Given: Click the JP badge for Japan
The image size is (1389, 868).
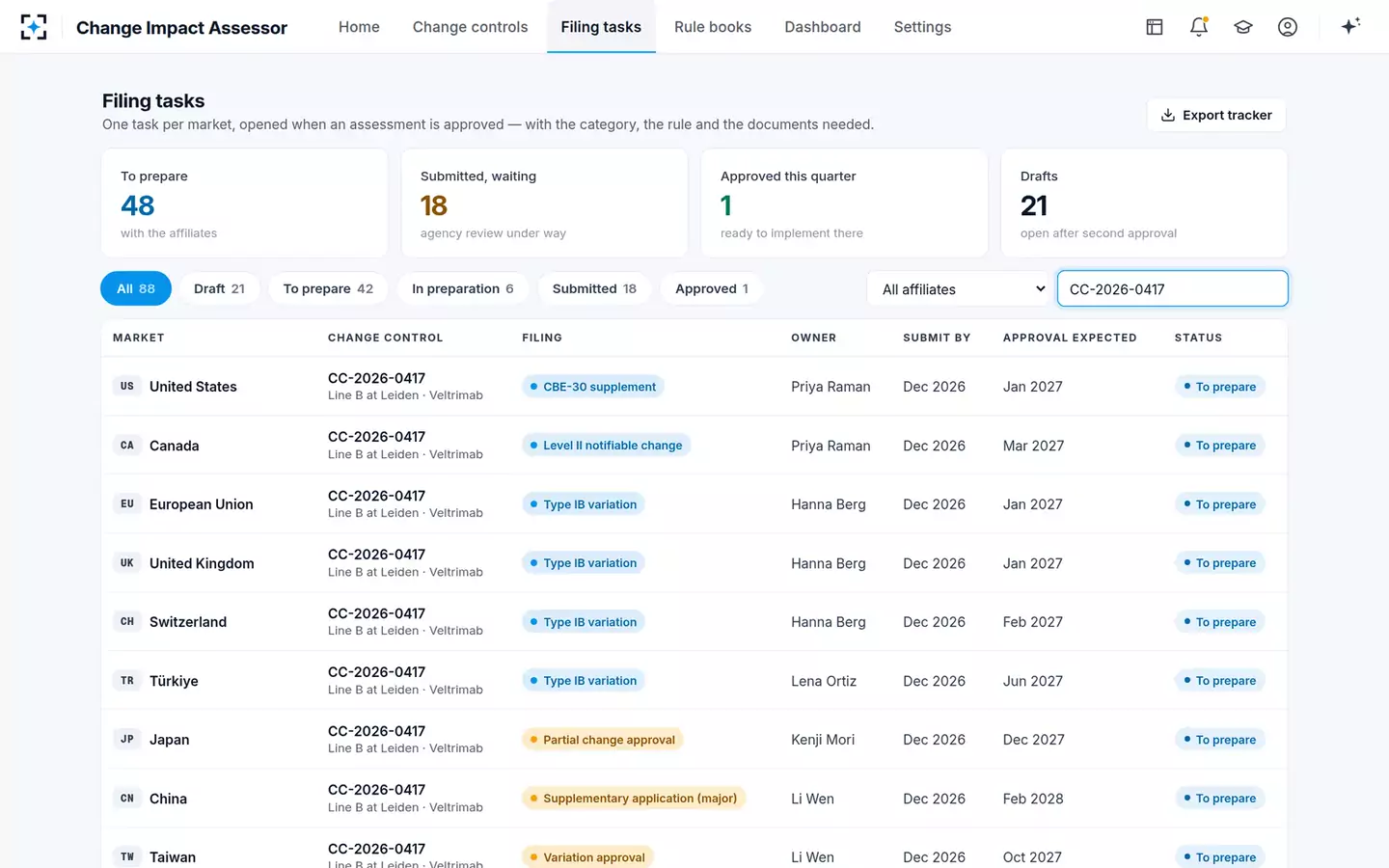Looking at the screenshot, I should click(127, 740).
